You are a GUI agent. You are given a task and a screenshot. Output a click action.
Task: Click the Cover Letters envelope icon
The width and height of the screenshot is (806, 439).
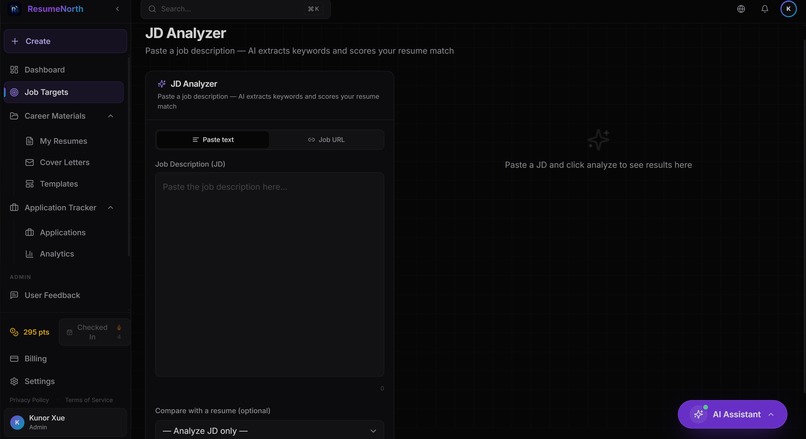point(29,162)
